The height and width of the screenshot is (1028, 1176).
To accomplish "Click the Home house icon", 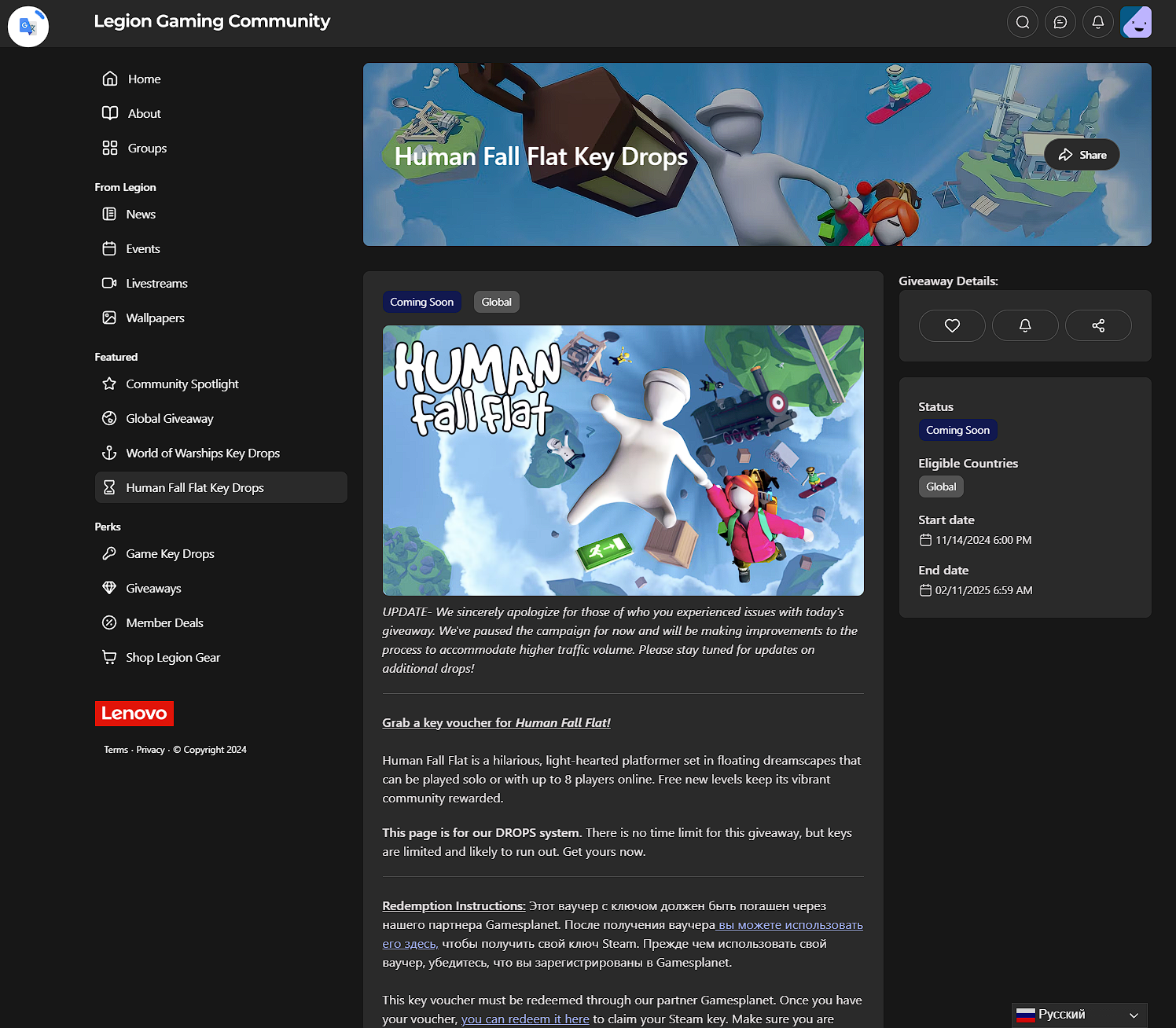I will (110, 79).
